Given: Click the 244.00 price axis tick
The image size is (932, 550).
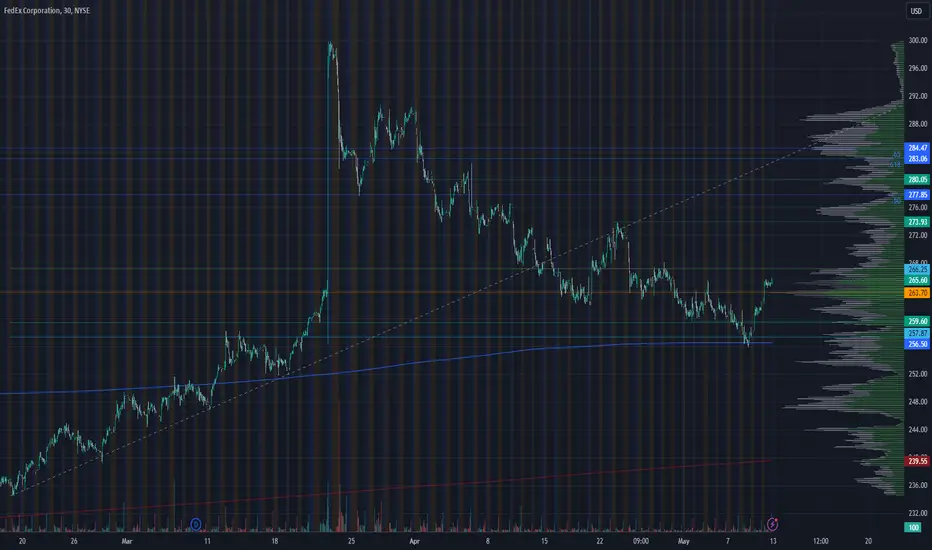Looking at the screenshot, I should pyautogui.click(x=918, y=429).
